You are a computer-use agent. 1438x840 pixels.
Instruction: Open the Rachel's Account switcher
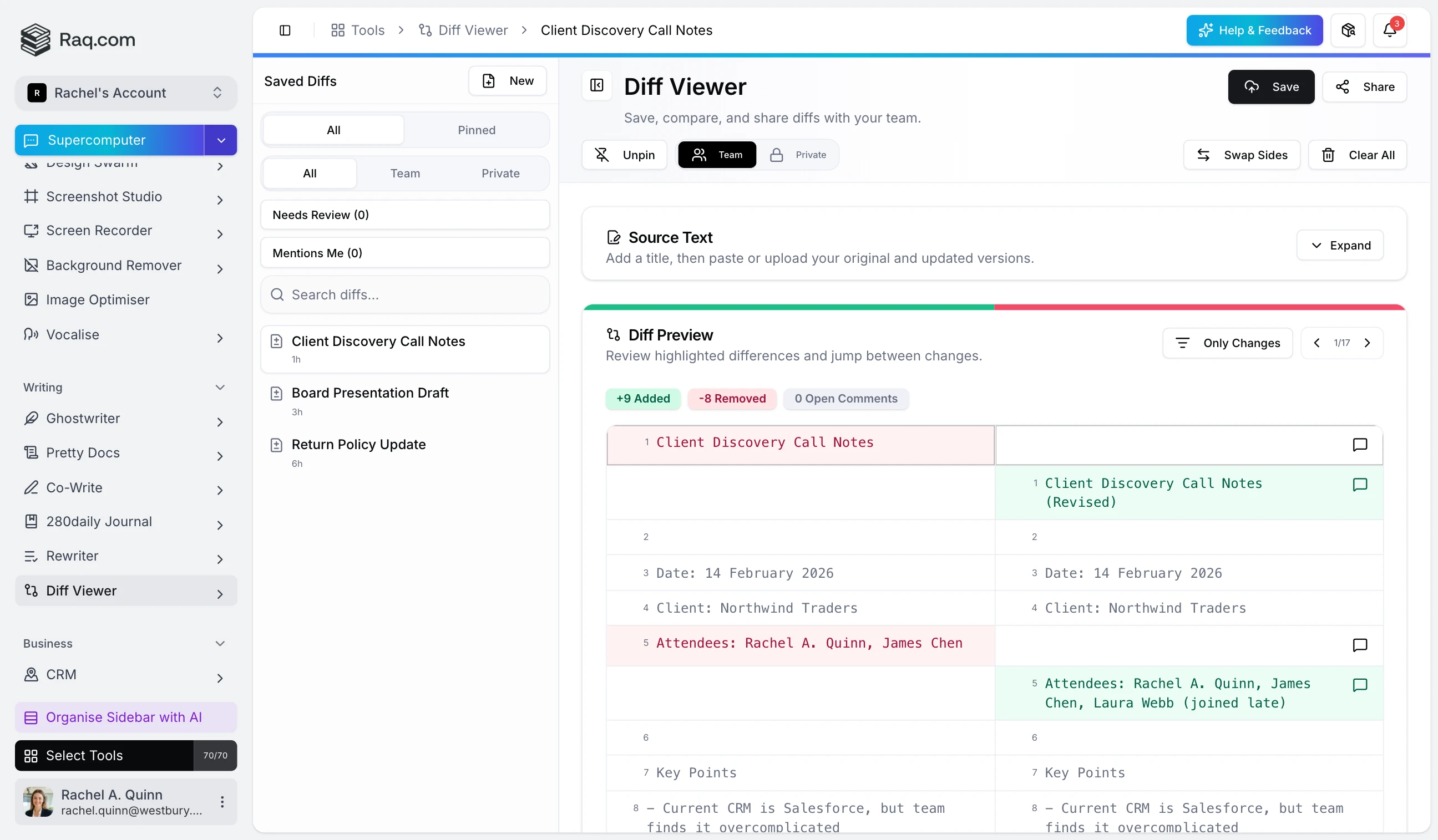[x=125, y=93]
